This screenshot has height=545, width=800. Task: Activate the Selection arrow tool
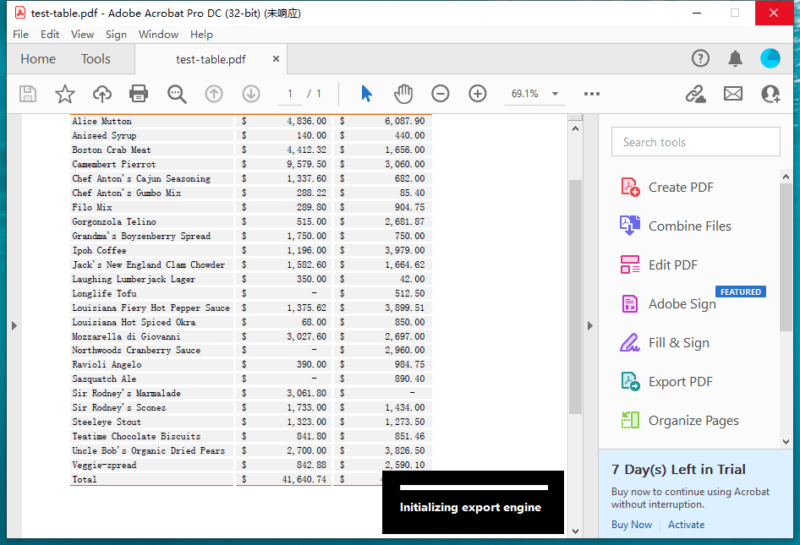coord(366,94)
